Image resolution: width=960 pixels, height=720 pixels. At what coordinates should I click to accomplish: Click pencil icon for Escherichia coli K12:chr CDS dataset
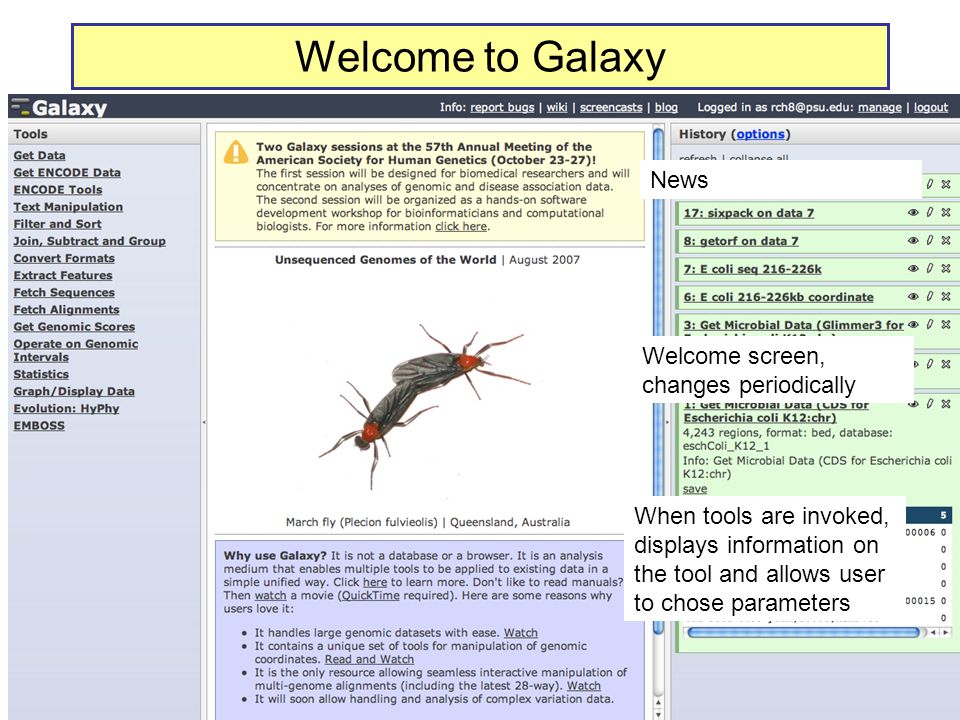(x=929, y=403)
